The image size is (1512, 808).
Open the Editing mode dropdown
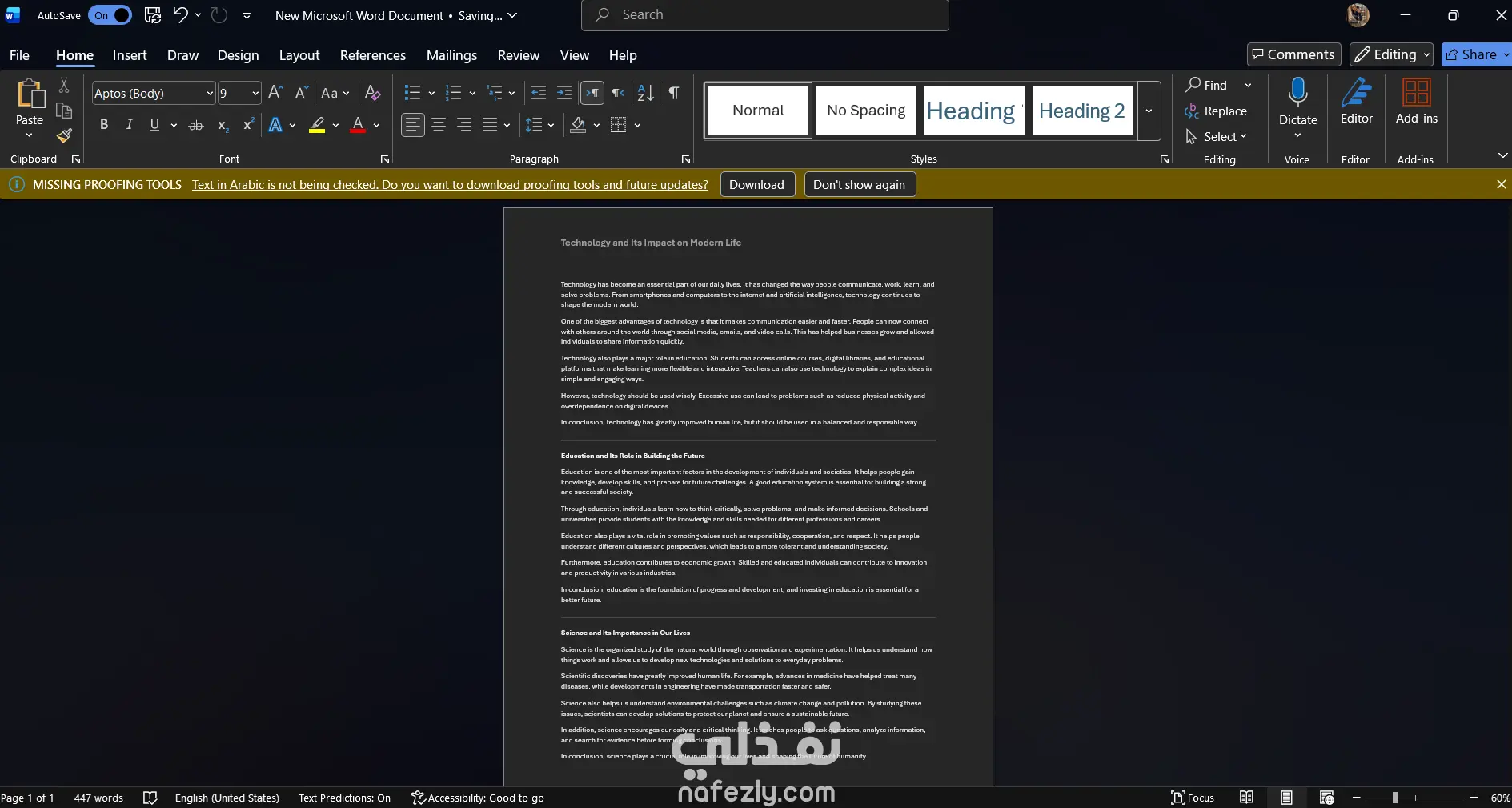point(1391,54)
